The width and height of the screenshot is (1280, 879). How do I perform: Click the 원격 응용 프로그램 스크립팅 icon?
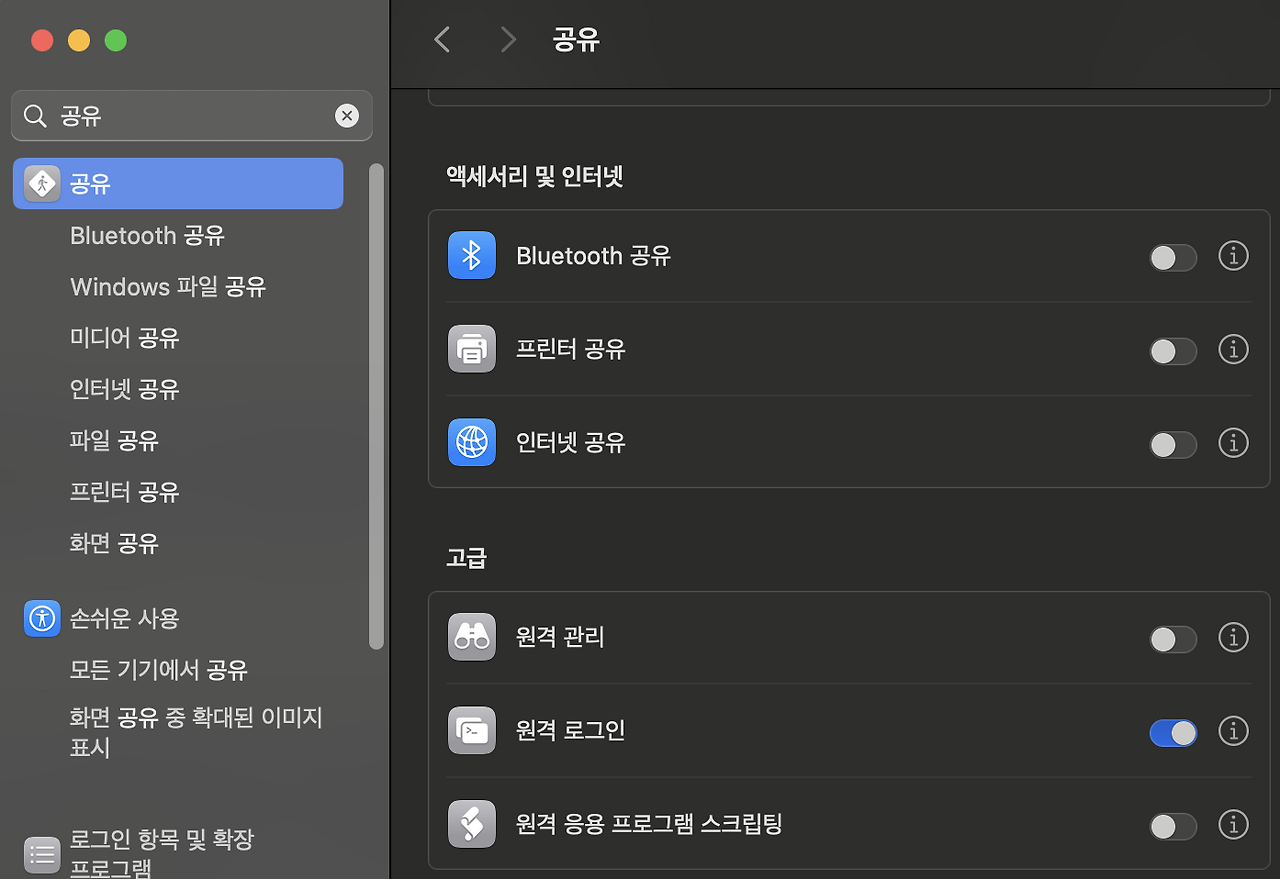tap(471, 824)
